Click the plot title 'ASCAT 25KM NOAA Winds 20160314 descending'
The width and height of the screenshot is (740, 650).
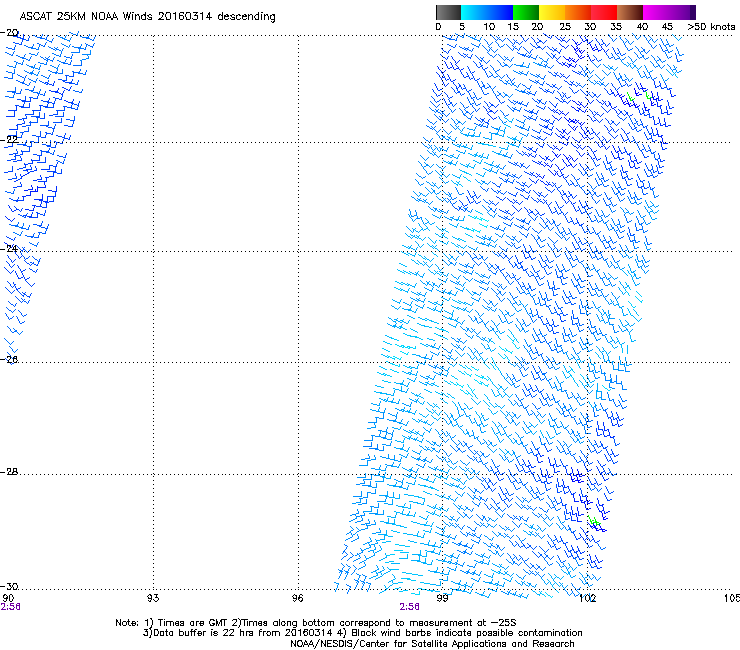click(147, 17)
